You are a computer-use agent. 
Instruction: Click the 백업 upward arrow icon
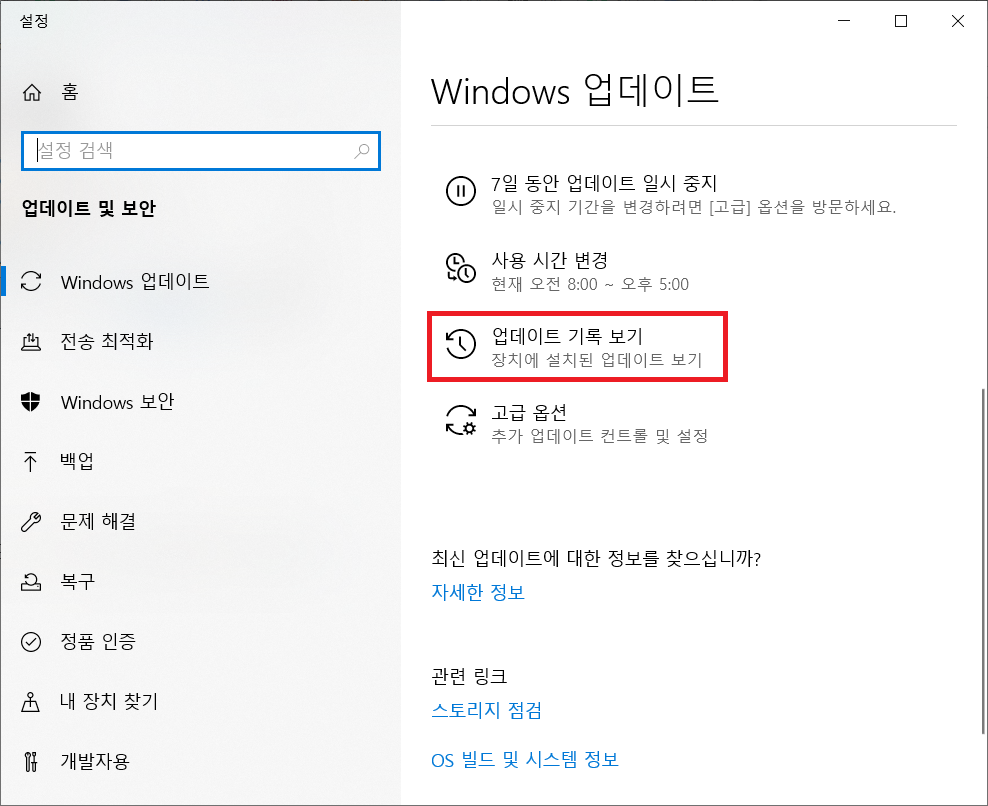[30, 461]
